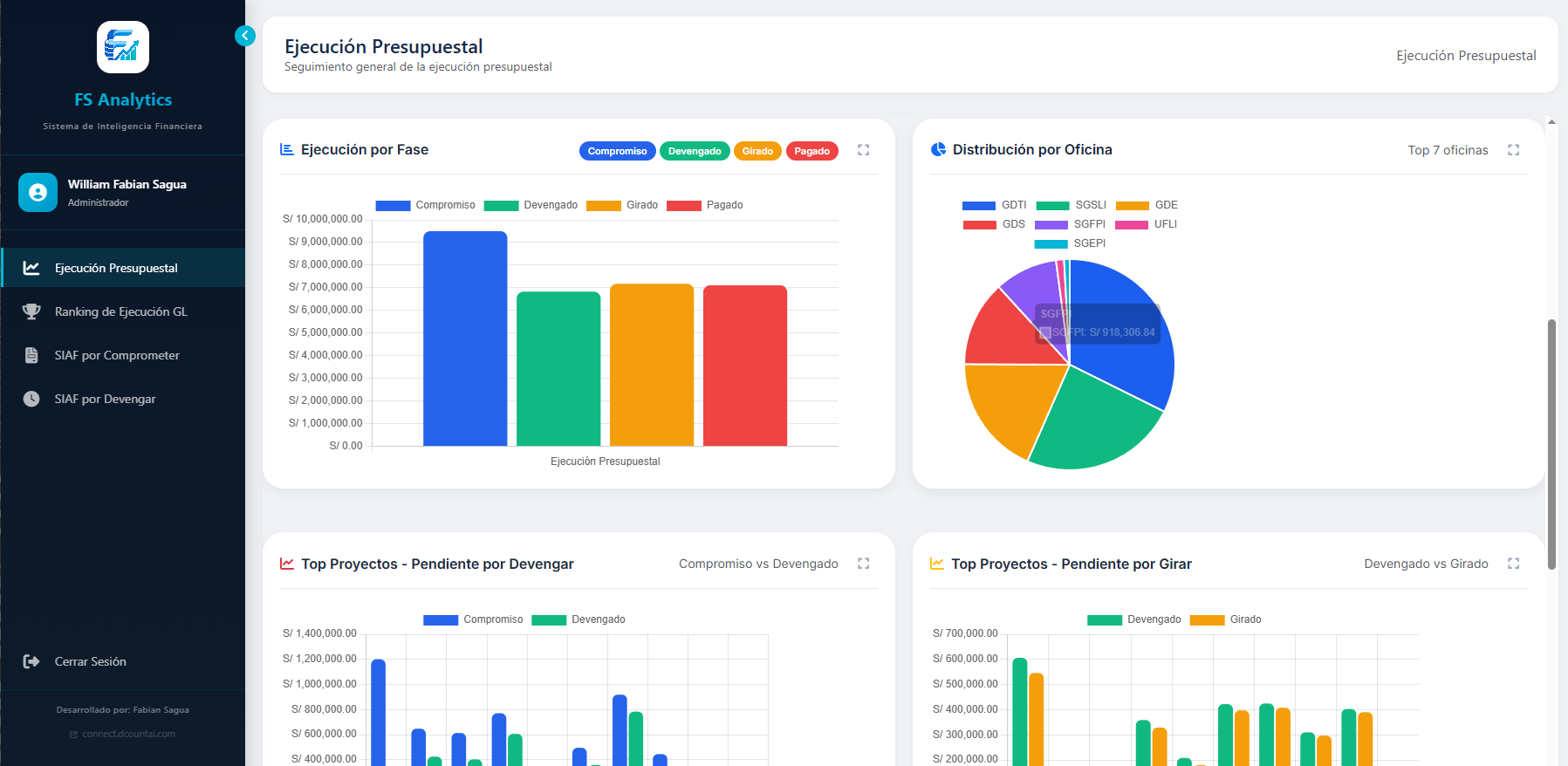Click the chart-line icon beside Ejecución Presupuestal menu
The width and height of the screenshot is (1568, 766).
pos(31,268)
